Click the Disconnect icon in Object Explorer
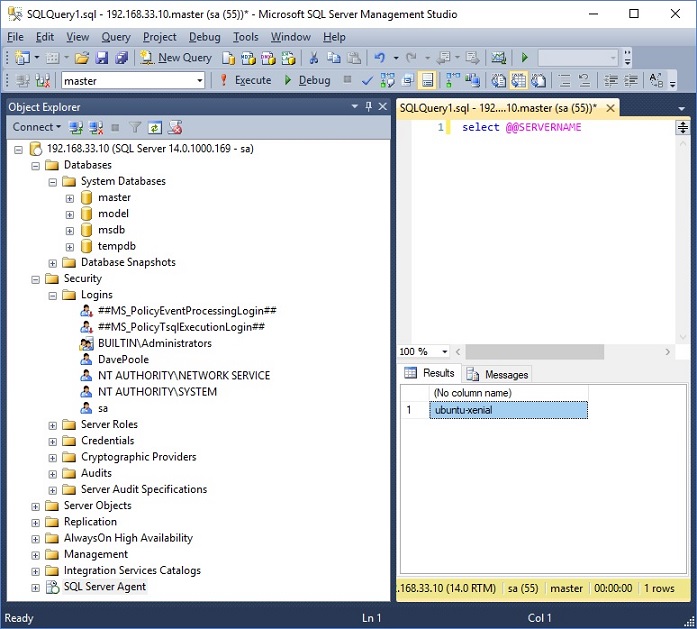Image resolution: width=697 pixels, height=629 pixels. [x=97, y=128]
